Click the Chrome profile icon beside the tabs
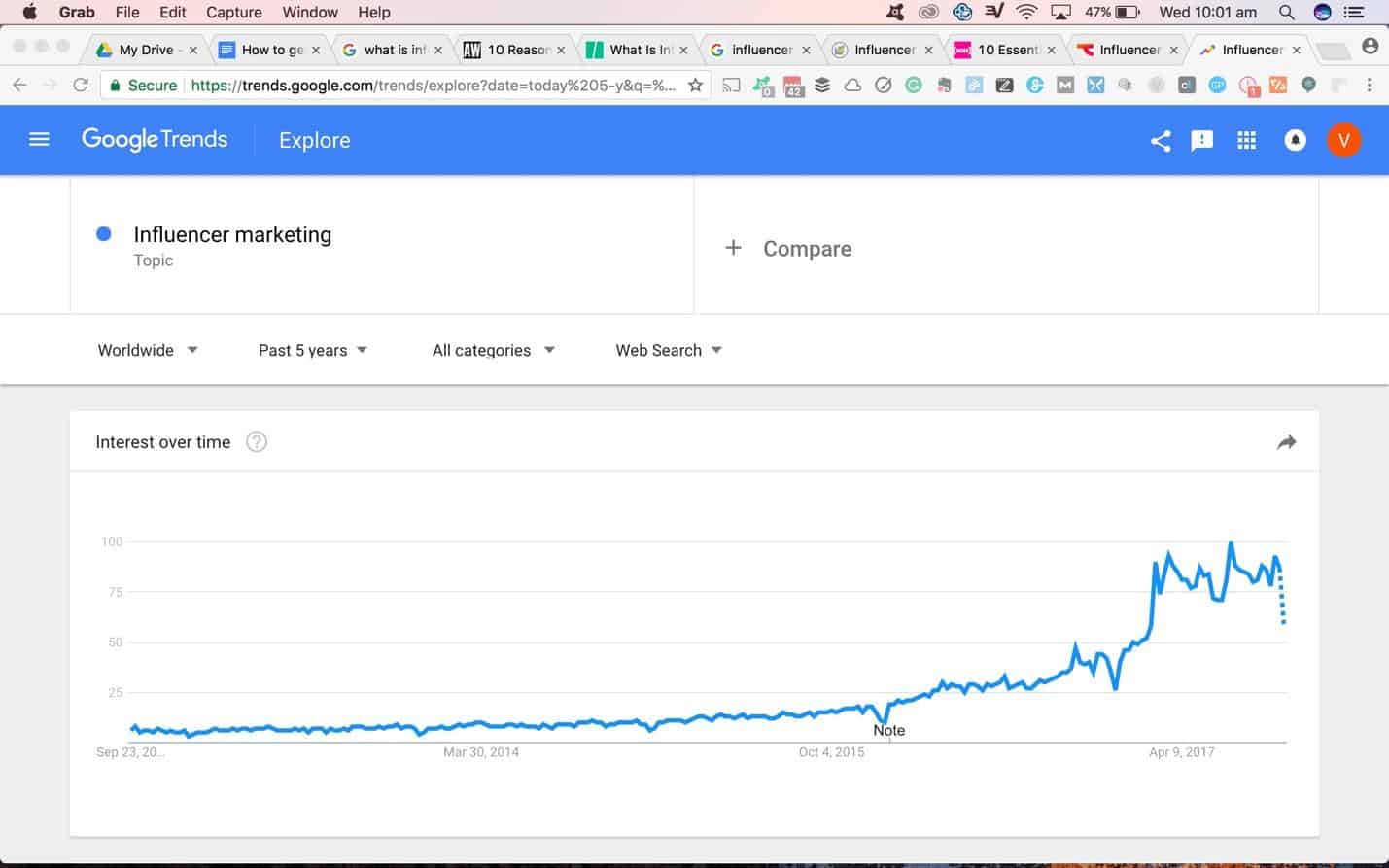The width and height of the screenshot is (1389, 868). tap(1371, 47)
